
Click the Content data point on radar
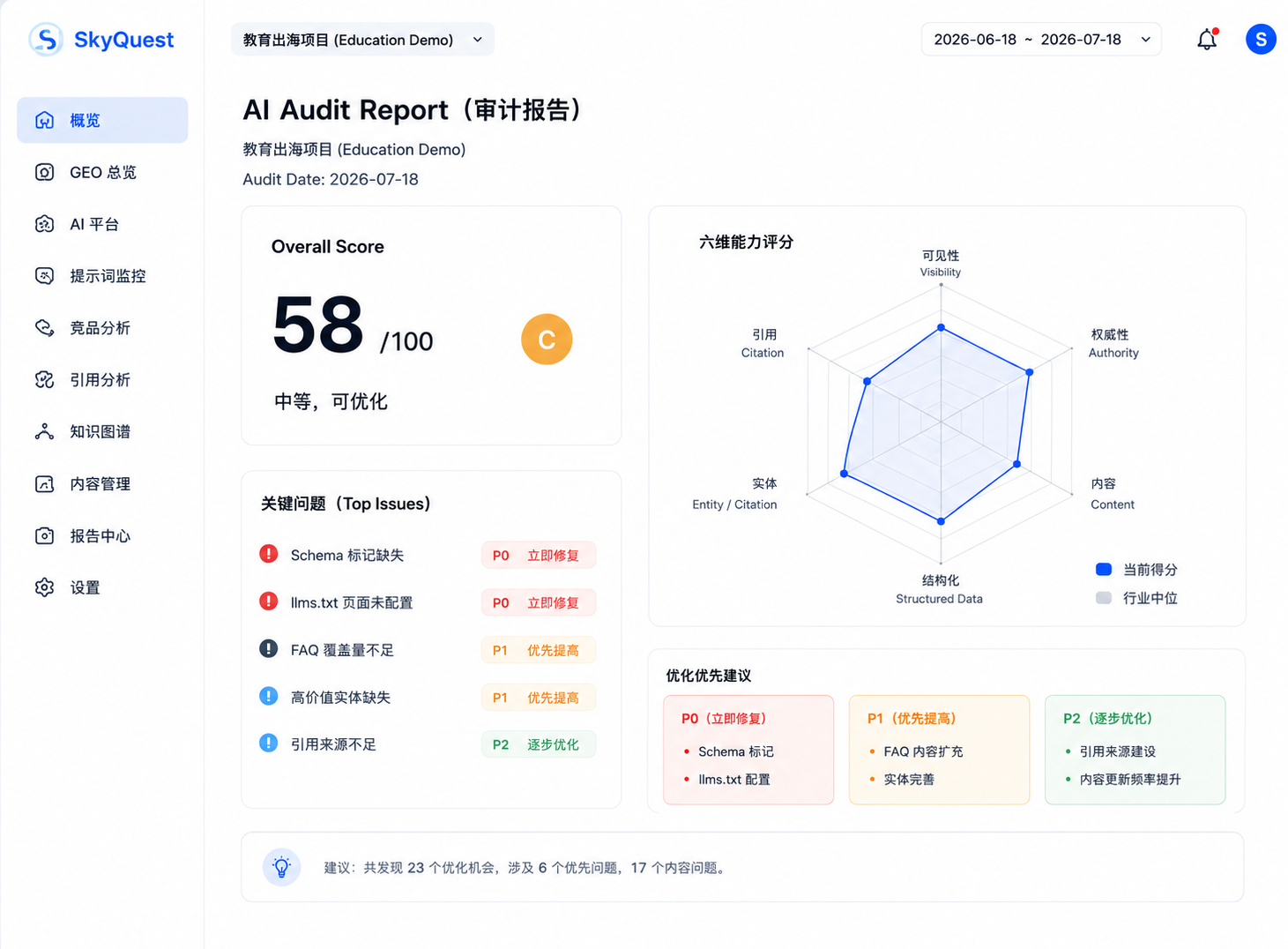coord(1017,464)
